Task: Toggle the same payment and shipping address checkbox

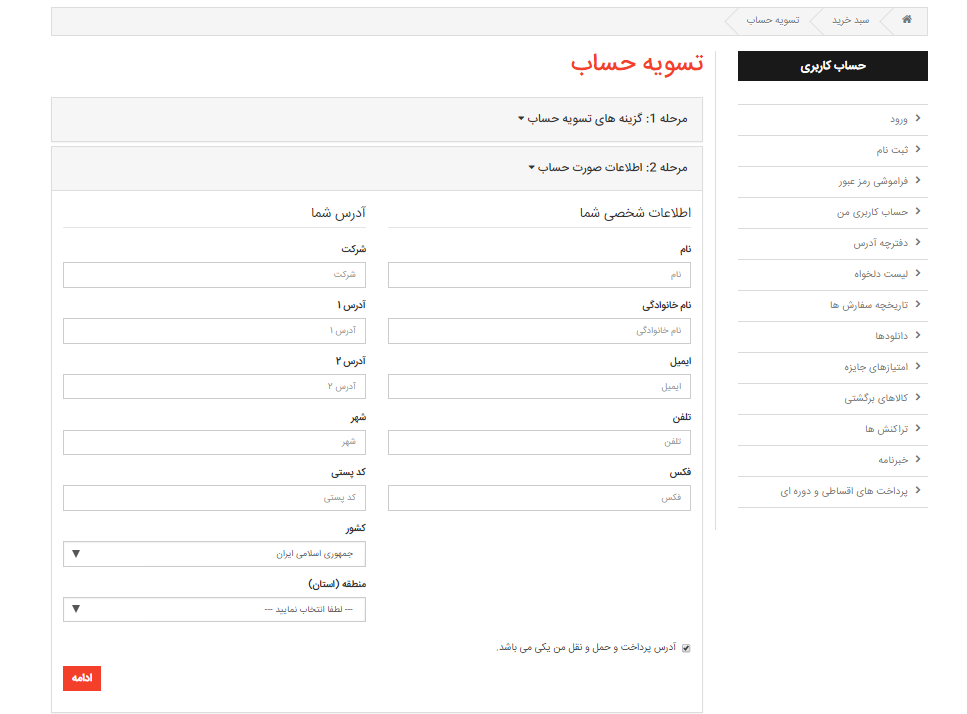Action: point(686,648)
